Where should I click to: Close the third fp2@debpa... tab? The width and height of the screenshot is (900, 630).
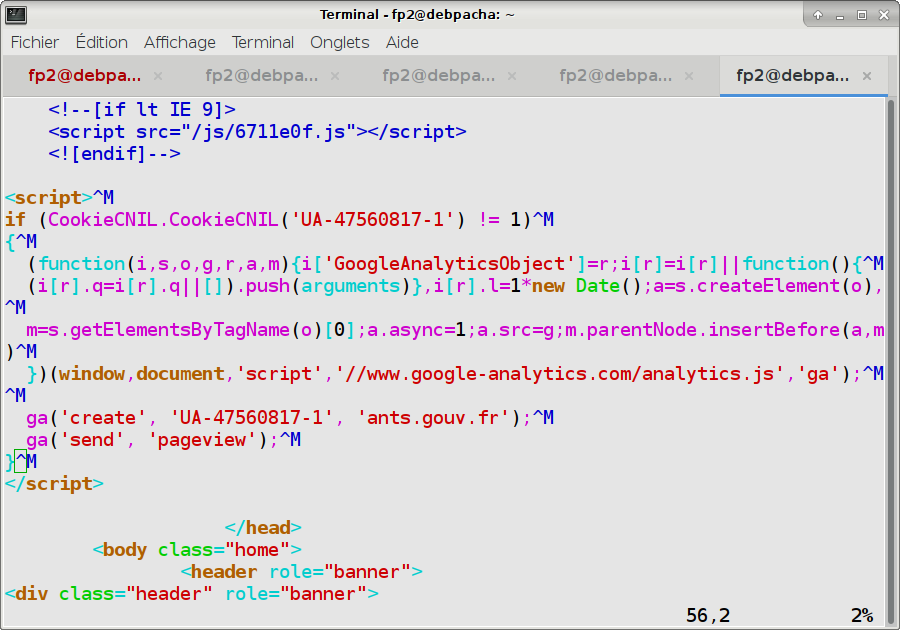pos(512,76)
